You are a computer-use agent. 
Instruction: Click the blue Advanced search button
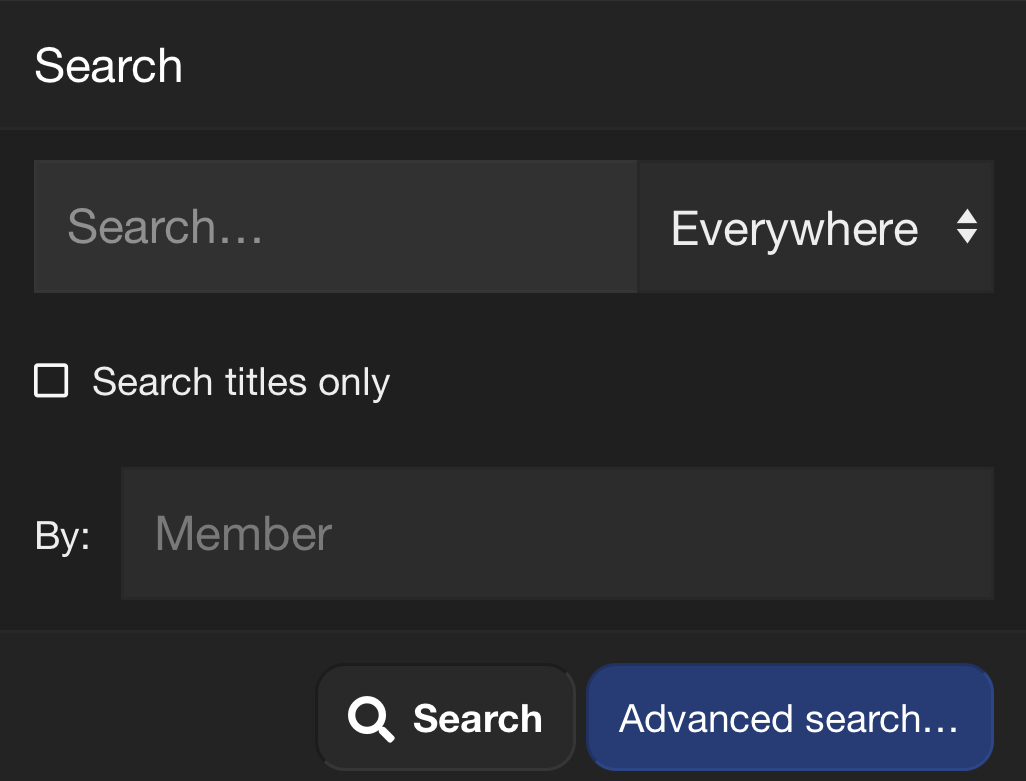789,718
